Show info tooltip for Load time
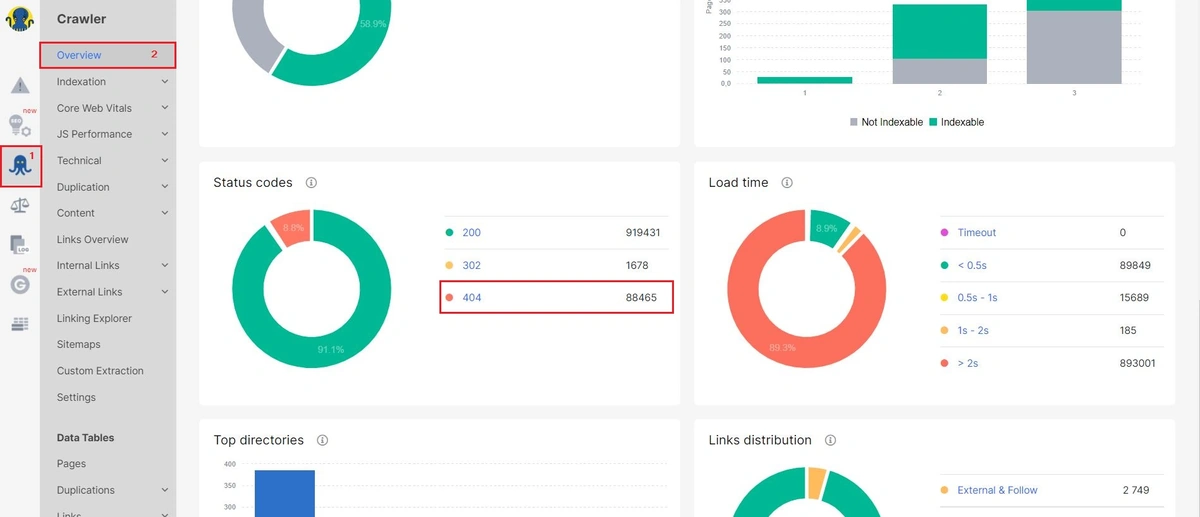The height and width of the screenshot is (517, 1200). [x=787, y=183]
